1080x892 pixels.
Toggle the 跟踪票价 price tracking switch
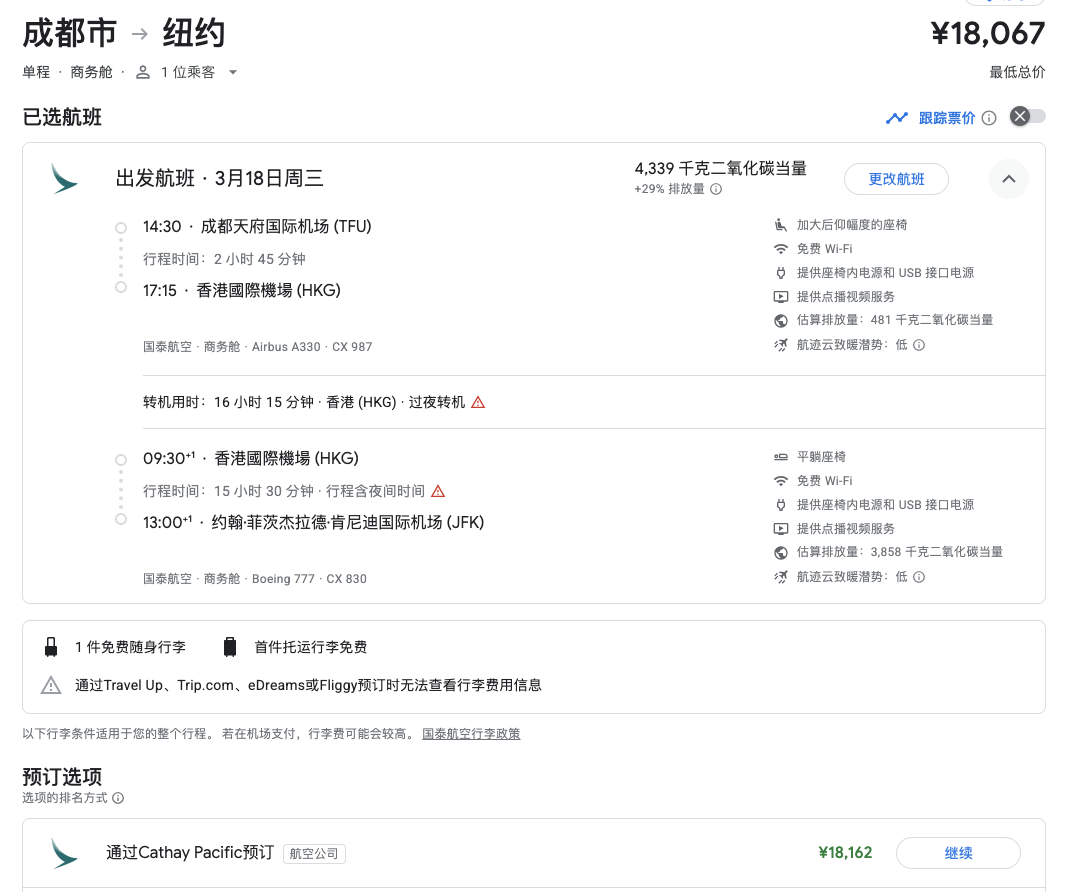coord(1028,117)
